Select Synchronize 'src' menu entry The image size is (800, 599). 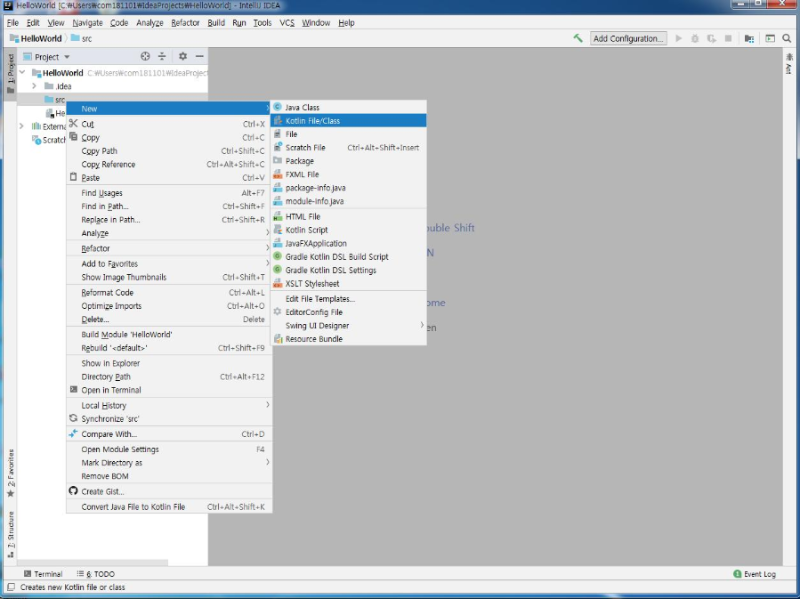click(169, 418)
